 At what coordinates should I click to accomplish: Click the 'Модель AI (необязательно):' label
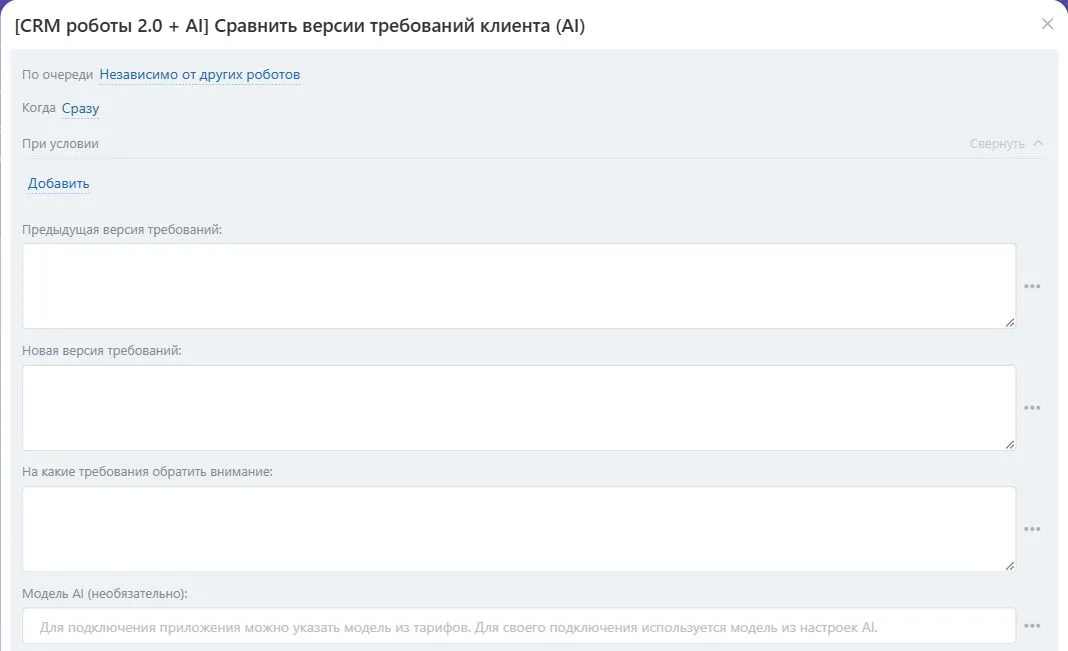pos(105,593)
